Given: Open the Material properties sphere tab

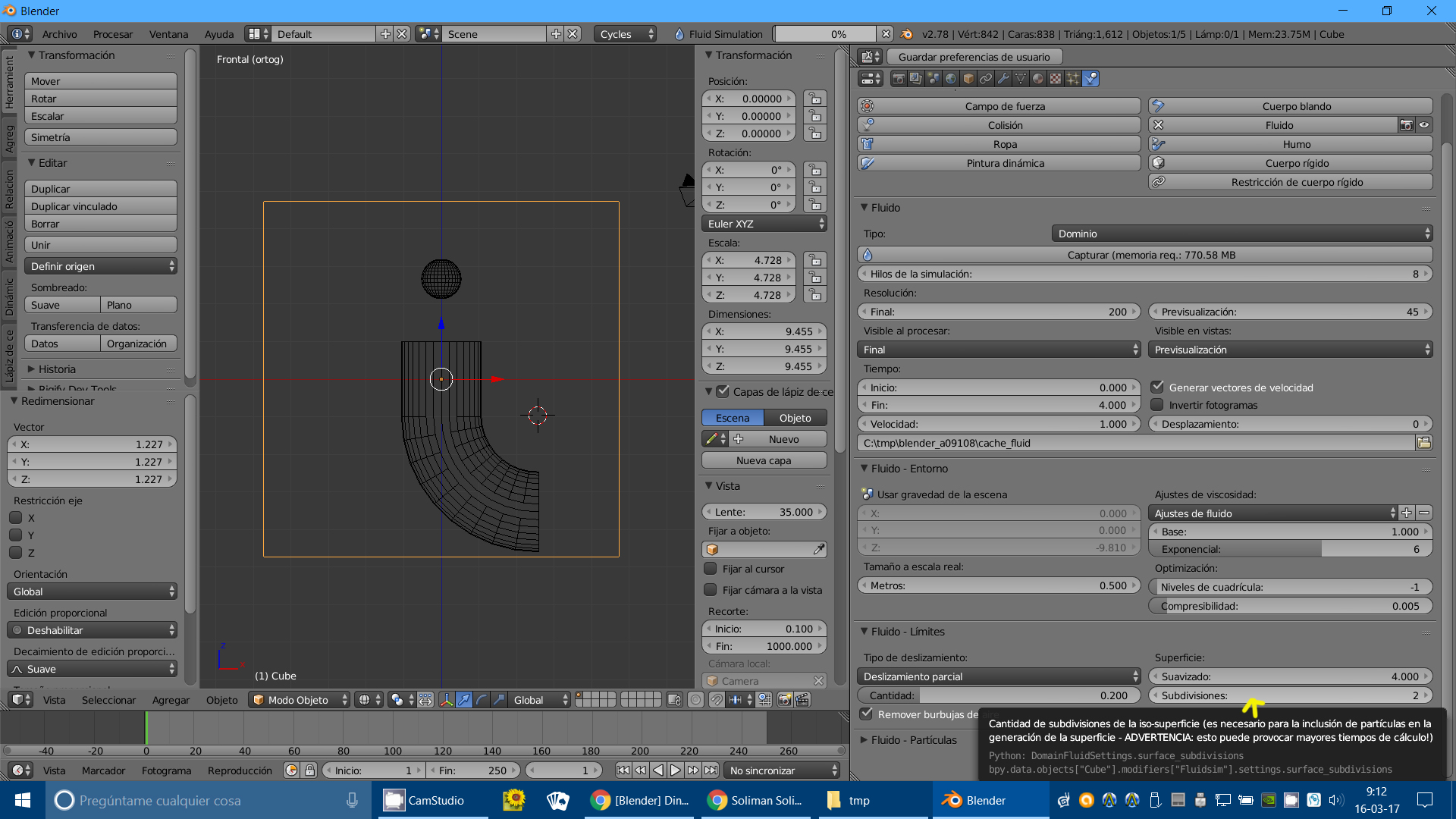Looking at the screenshot, I should [1038, 78].
